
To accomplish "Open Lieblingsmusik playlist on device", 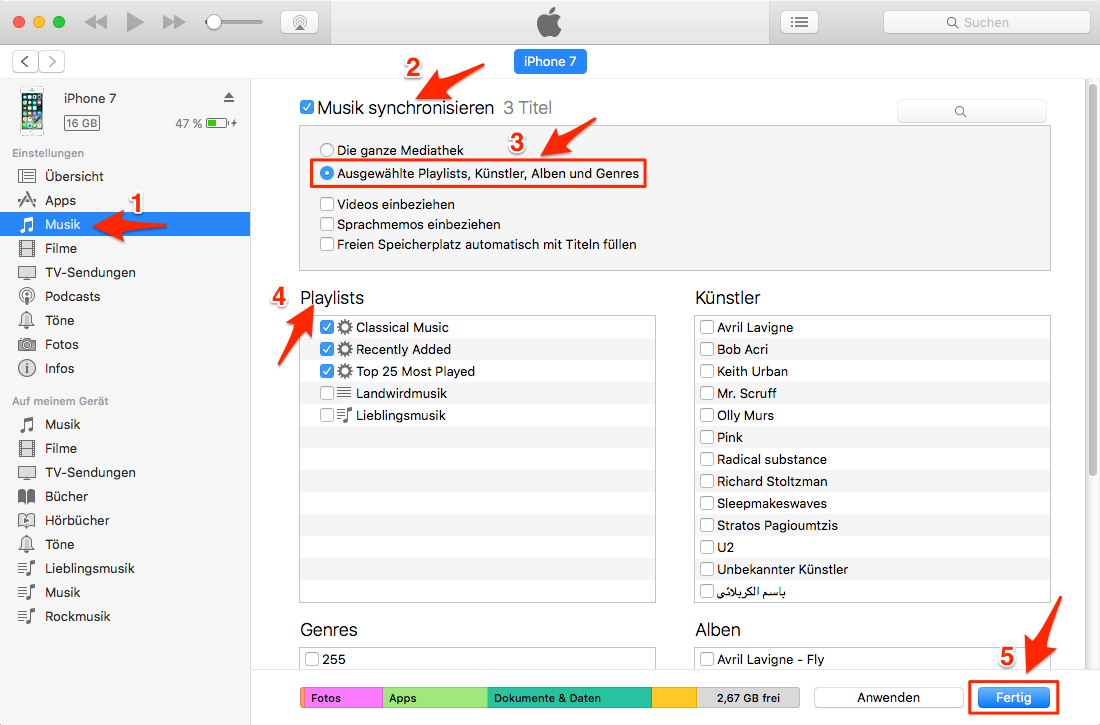I will (x=125, y=568).
